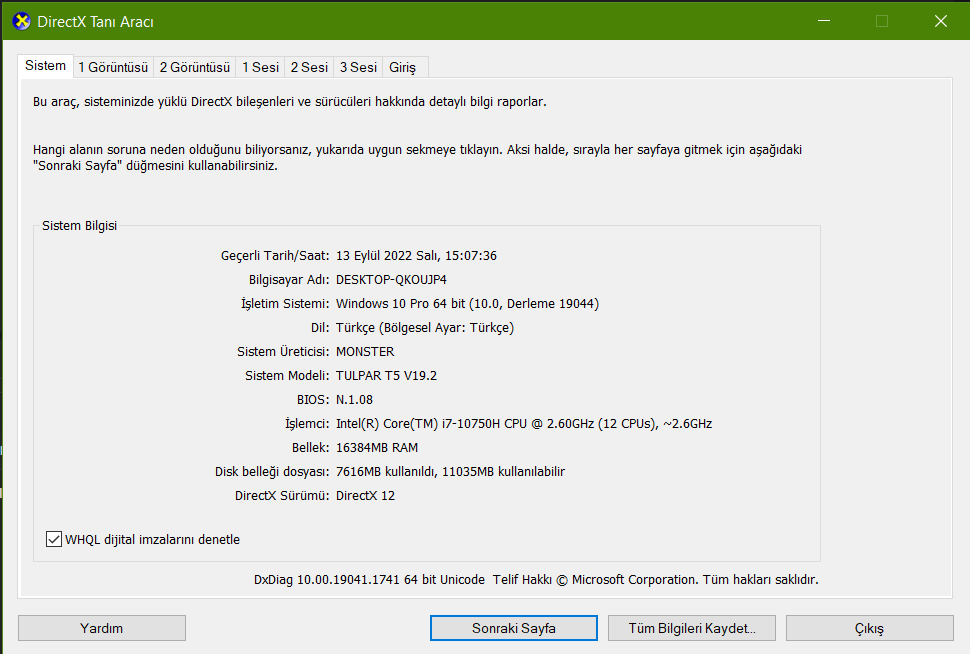
Task: Click the Sistem Bilgisi group label
Action: pos(79,226)
